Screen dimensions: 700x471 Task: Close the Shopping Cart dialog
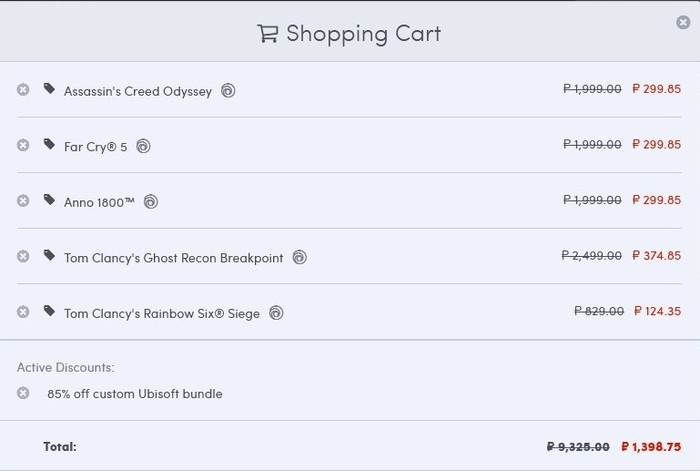(683, 22)
